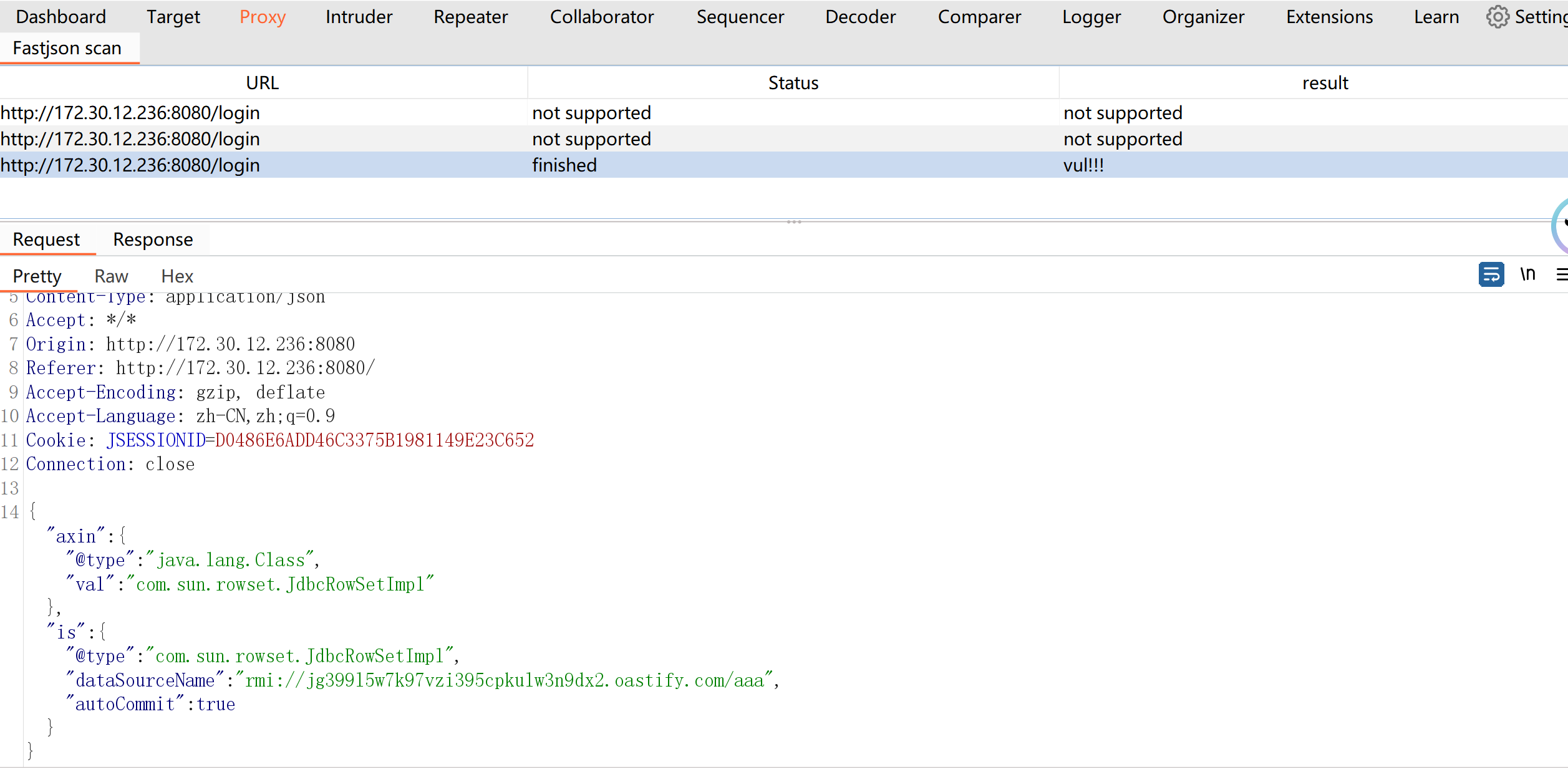Switch to the Comparer tab
Image resolution: width=1568 pixels, height=772 pixels.
pyautogui.click(x=980, y=17)
